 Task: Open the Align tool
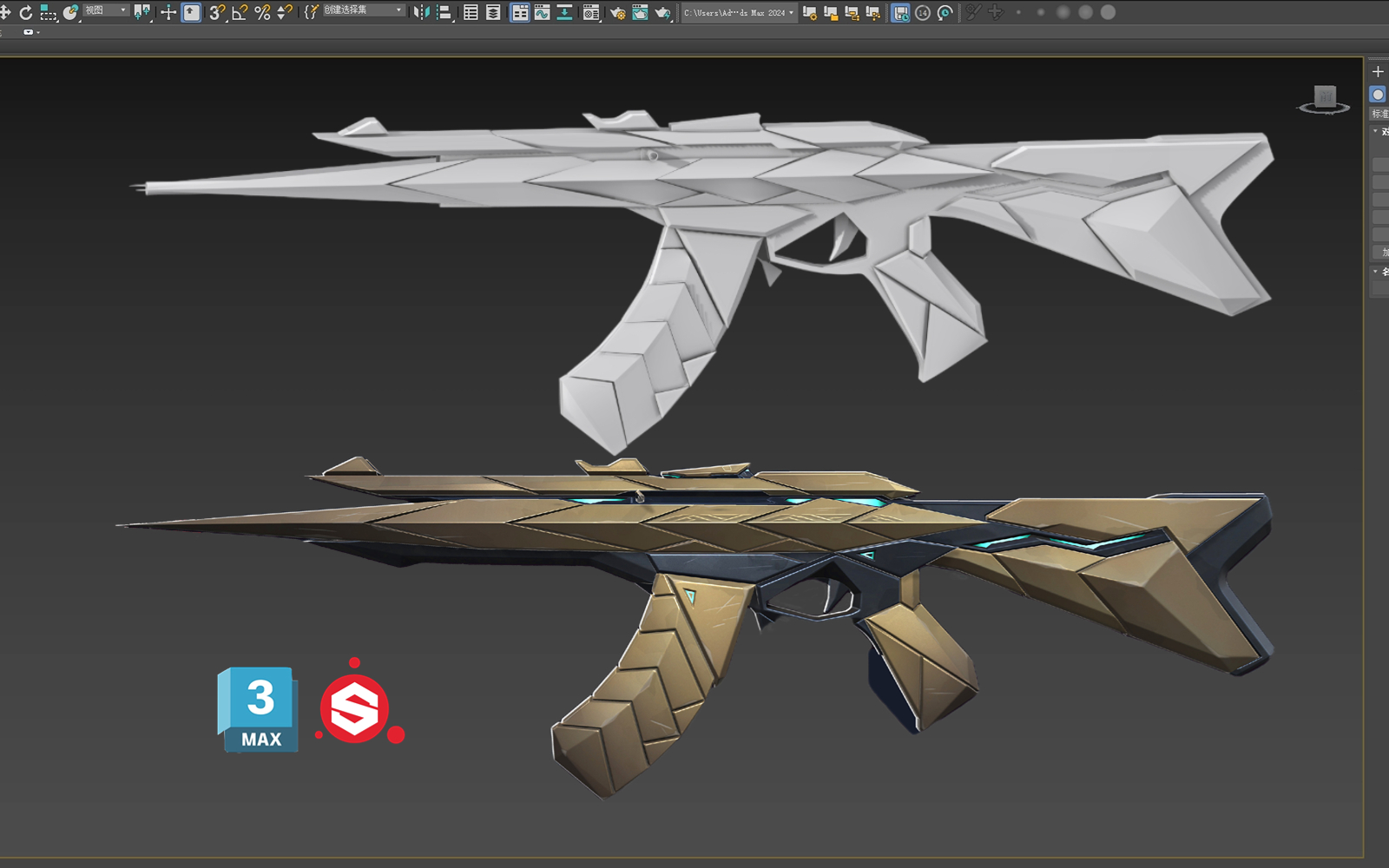coord(444,12)
